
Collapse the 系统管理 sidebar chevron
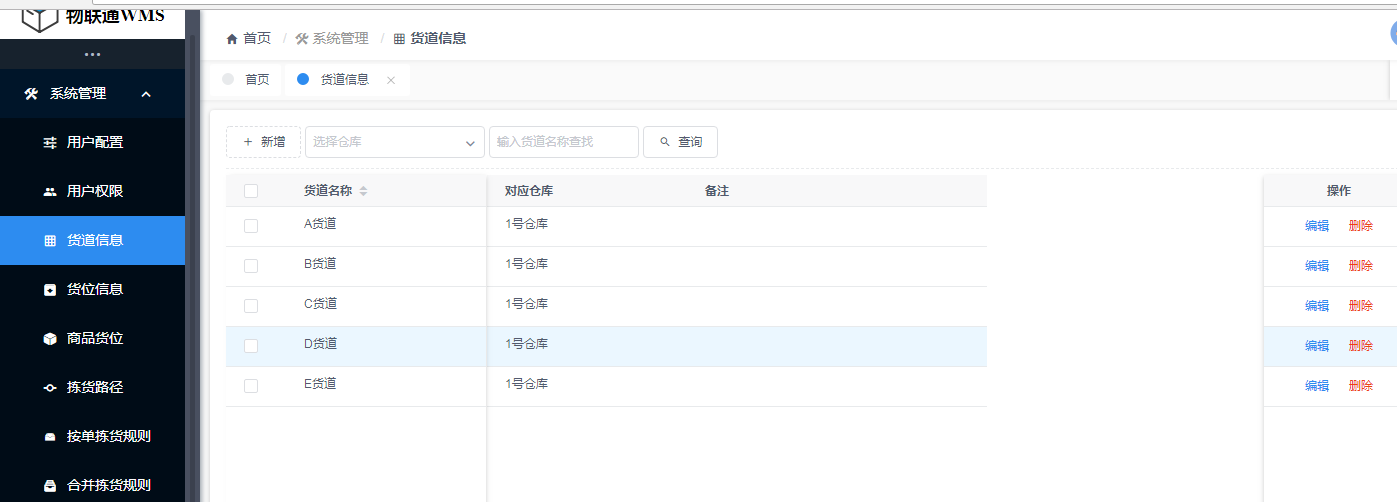coord(146,94)
